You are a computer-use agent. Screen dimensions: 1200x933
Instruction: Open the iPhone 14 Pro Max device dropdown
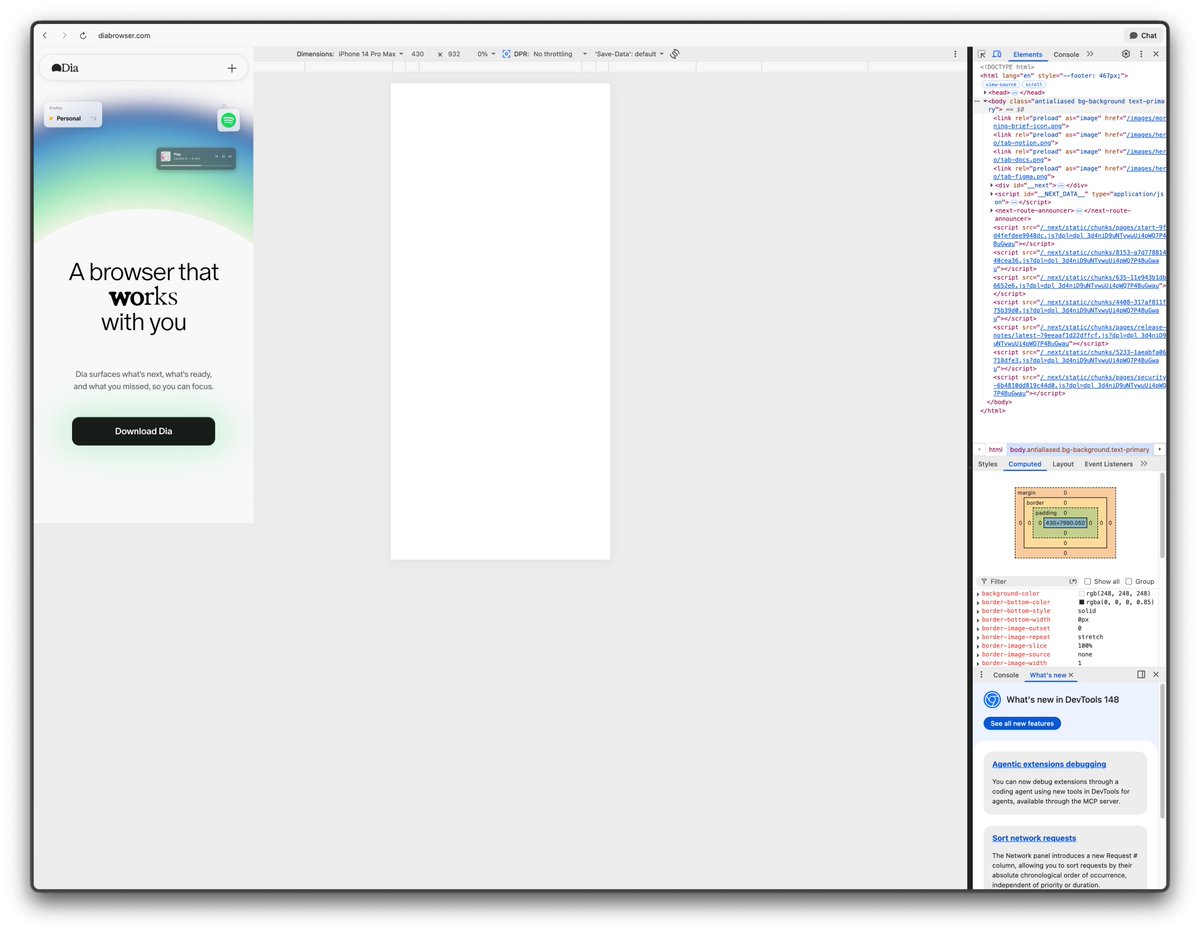coord(371,54)
